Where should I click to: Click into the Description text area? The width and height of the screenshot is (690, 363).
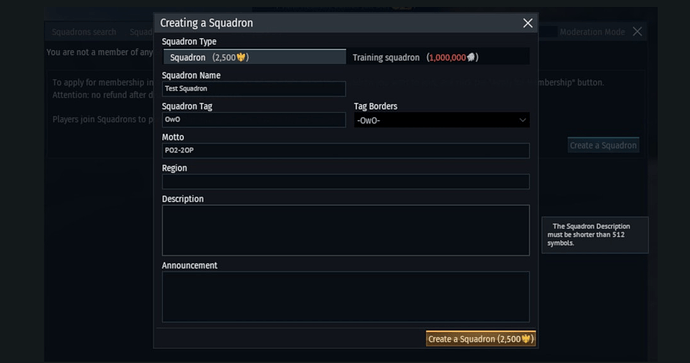pos(345,230)
